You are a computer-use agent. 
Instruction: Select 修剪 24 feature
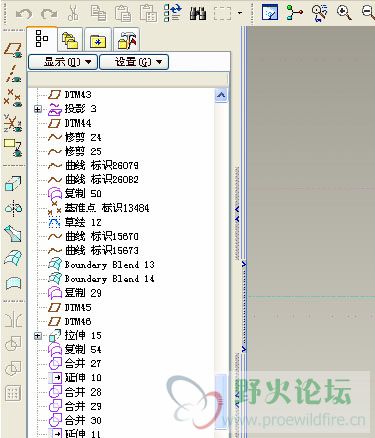click(x=83, y=137)
